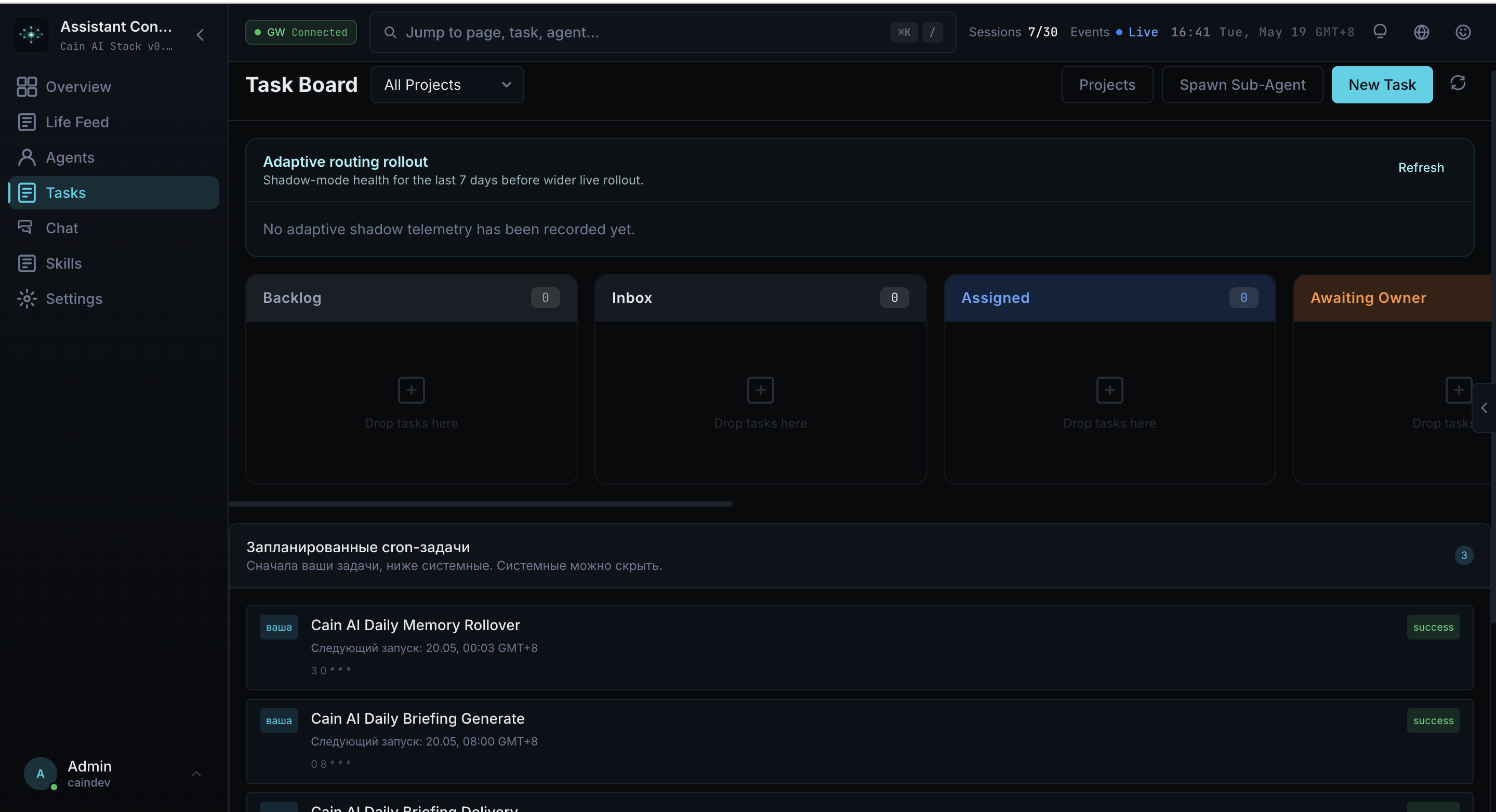Click the plus icon in Backlog column
Viewport: 1496px width, 812px height.
(x=411, y=390)
